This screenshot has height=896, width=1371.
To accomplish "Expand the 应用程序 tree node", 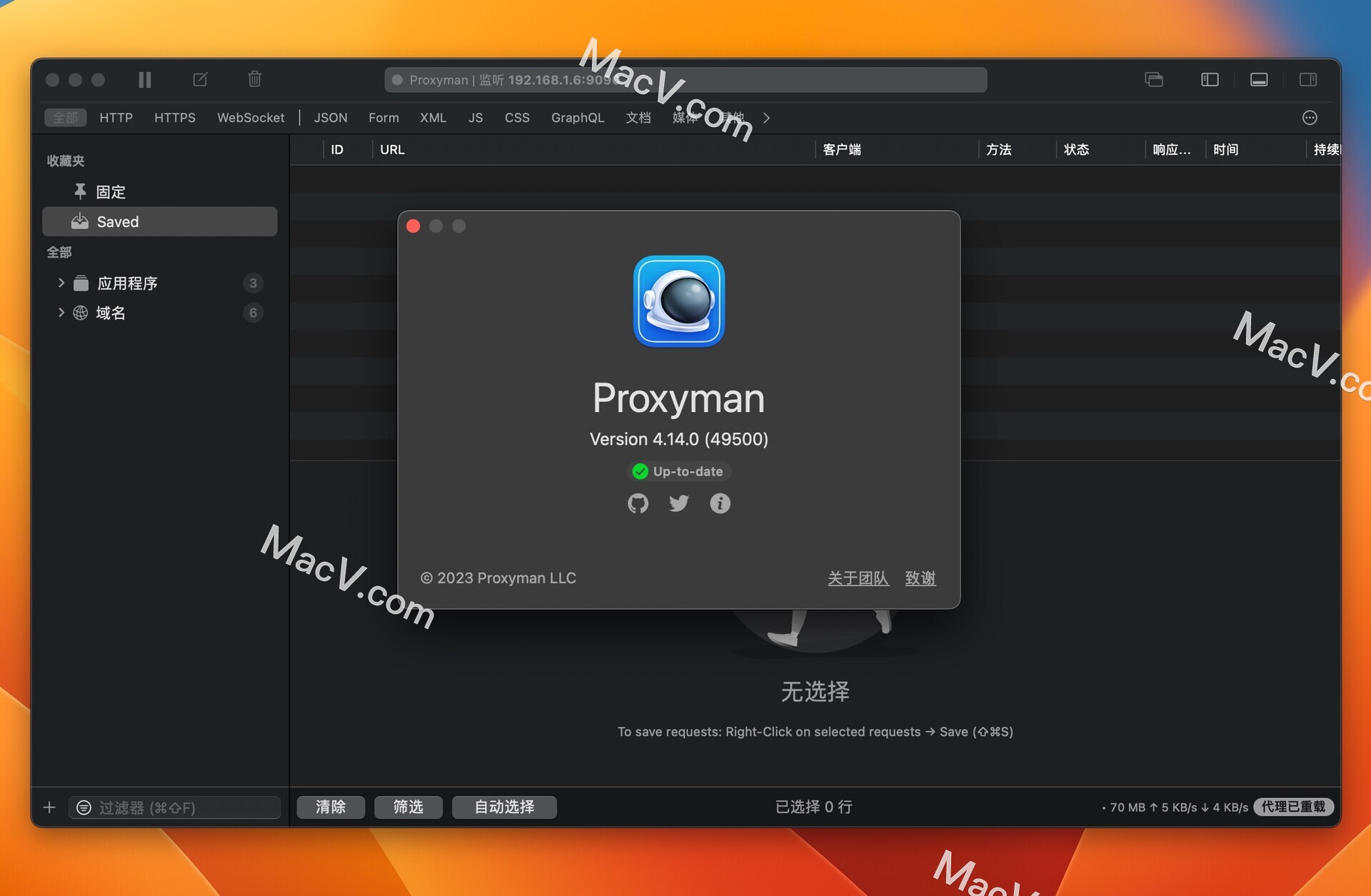I will pyautogui.click(x=61, y=283).
